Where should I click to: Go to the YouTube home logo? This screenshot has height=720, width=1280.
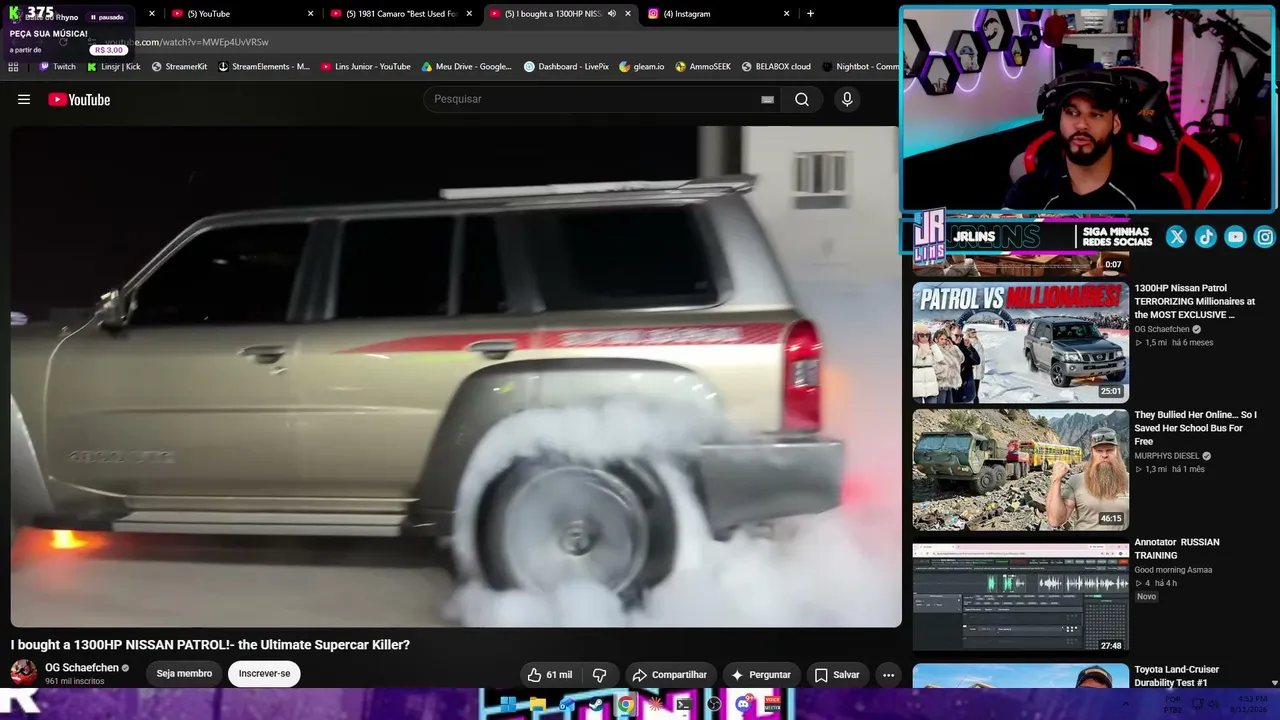79,99
